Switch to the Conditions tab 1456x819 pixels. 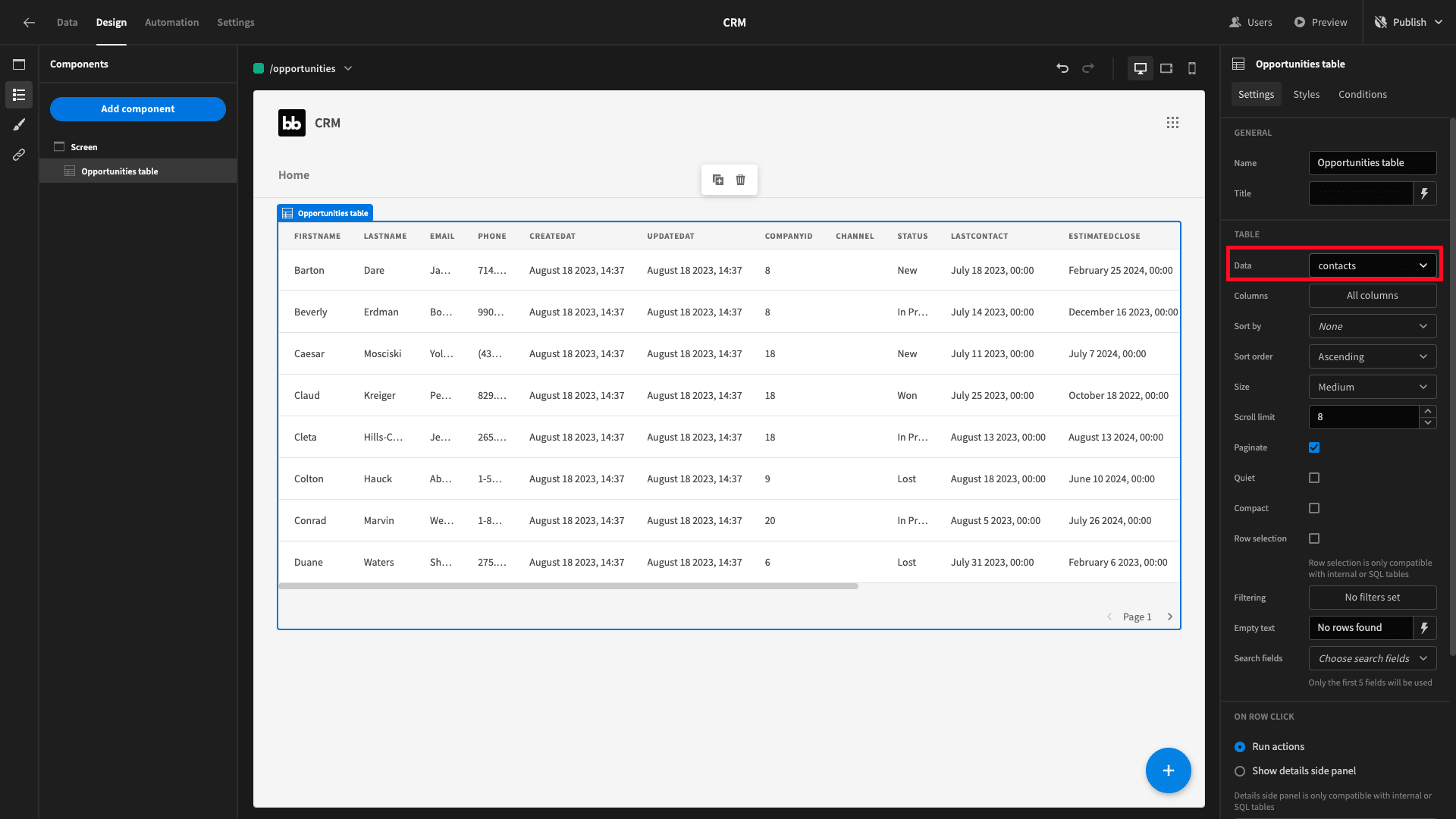pos(1362,95)
